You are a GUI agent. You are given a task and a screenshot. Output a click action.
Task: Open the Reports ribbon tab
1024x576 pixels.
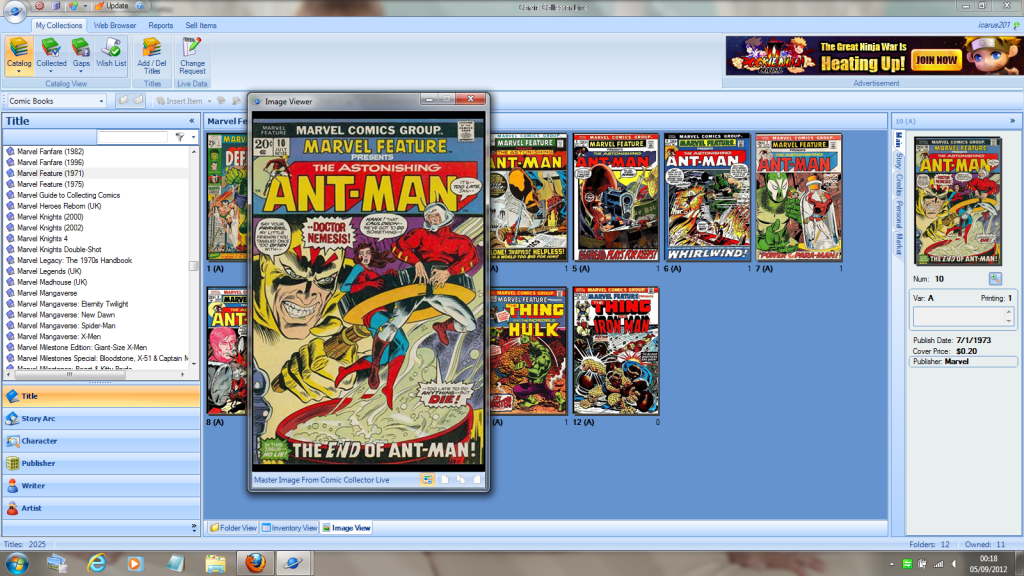pos(161,25)
